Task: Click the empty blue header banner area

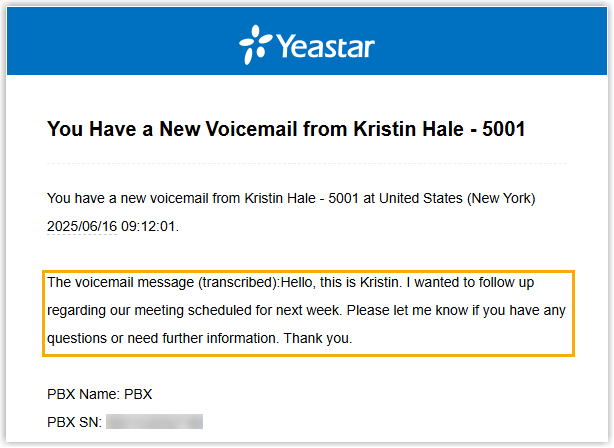Action: point(500,45)
